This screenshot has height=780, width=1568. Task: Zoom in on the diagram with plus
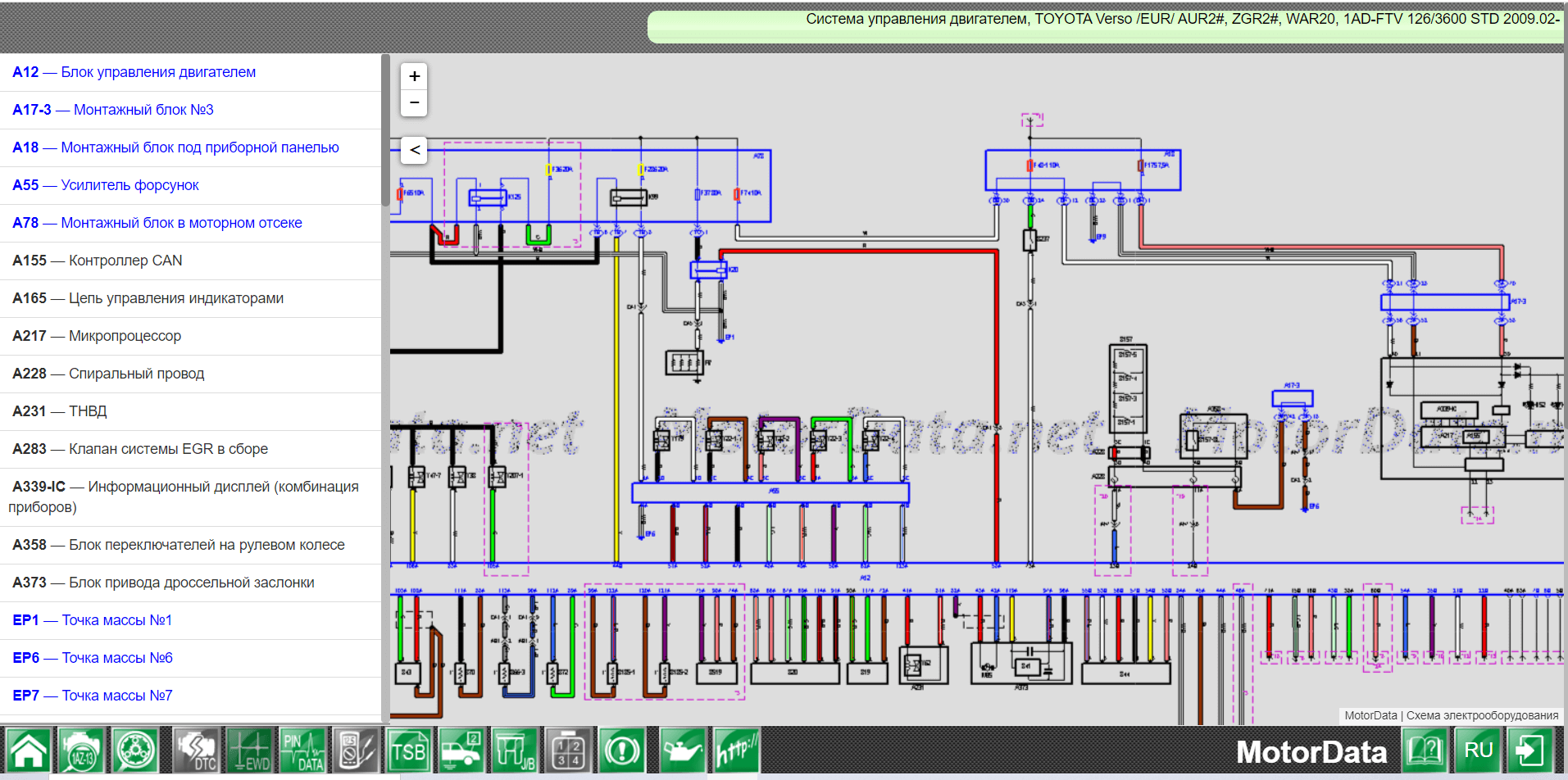click(414, 76)
